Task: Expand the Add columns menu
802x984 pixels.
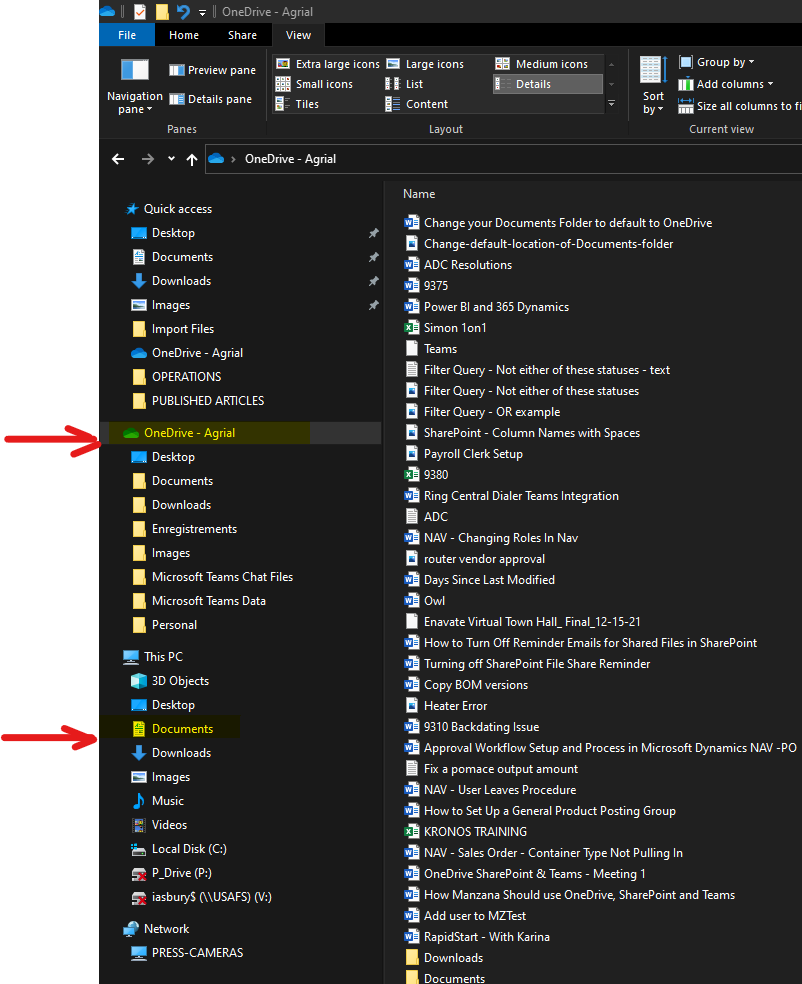Action: tap(726, 84)
